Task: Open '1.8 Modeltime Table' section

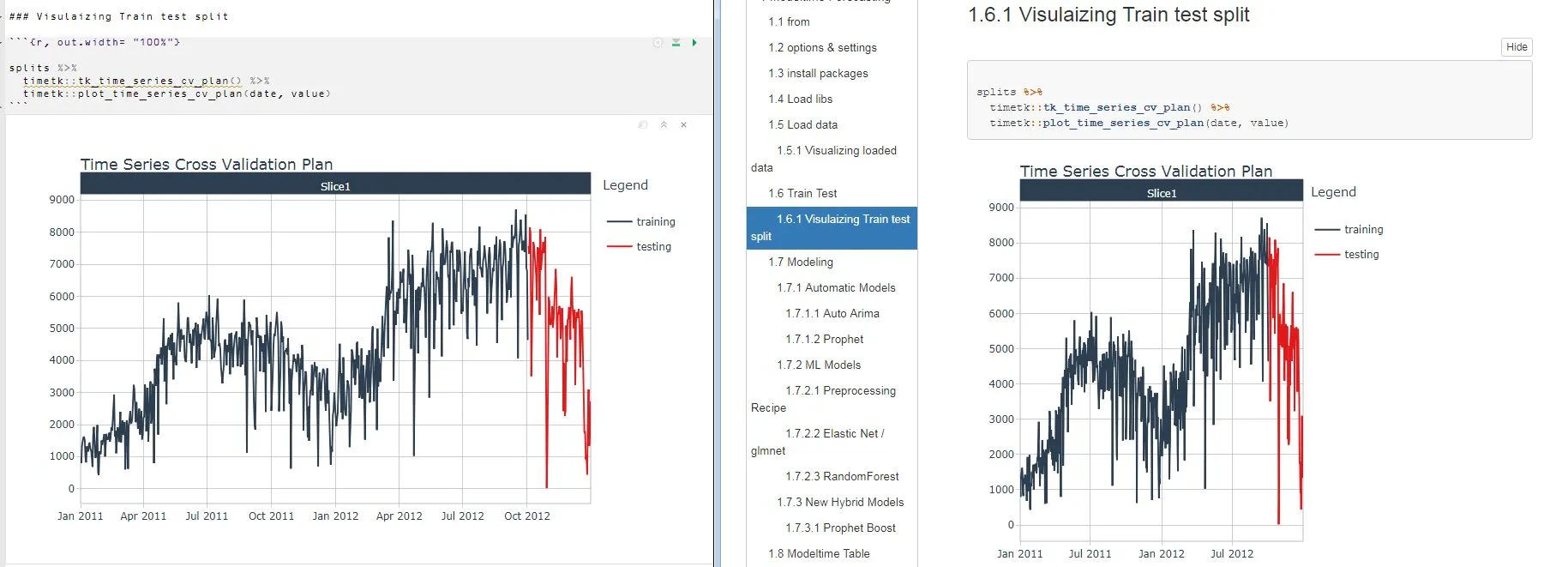Action: tap(819, 553)
